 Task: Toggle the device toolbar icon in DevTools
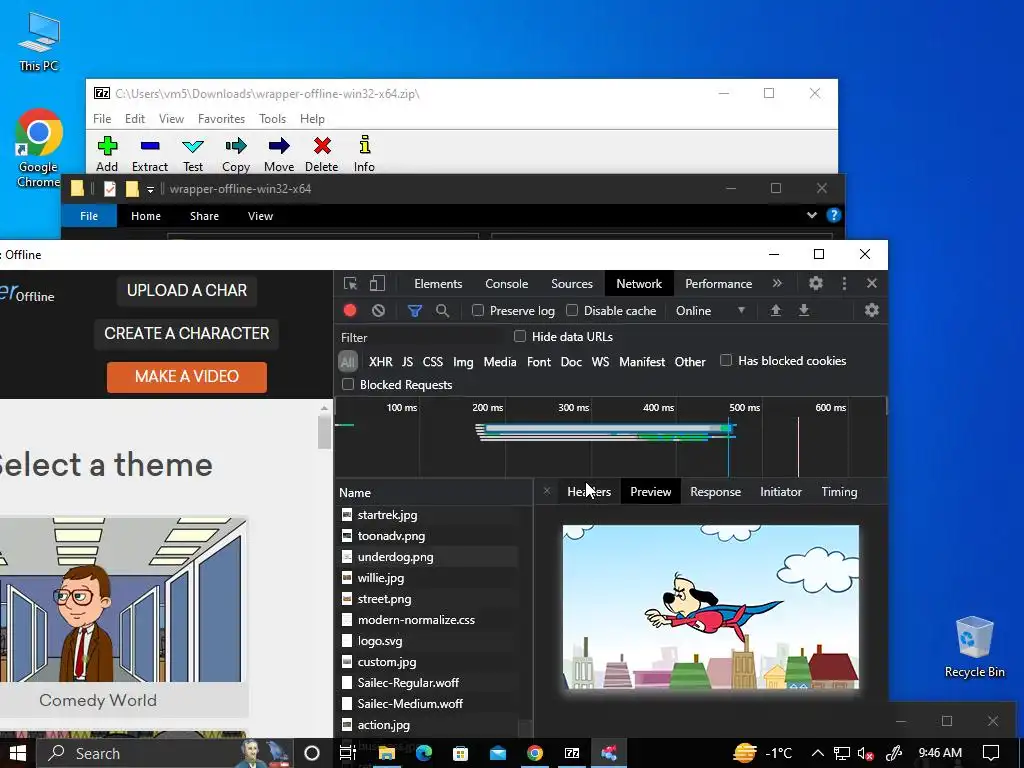tap(377, 283)
